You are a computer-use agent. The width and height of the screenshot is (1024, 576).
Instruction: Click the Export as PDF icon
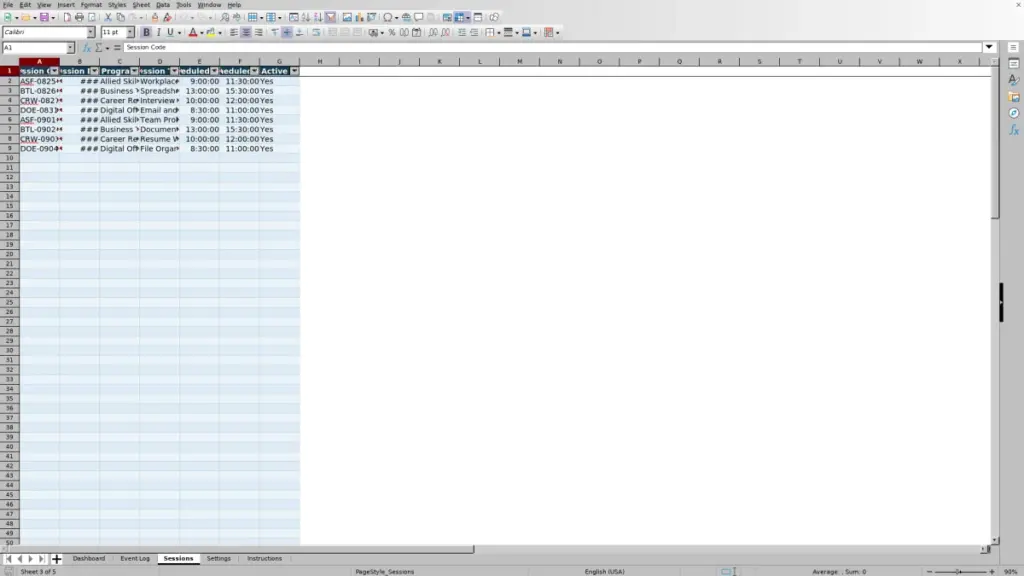click(x=67, y=17)
